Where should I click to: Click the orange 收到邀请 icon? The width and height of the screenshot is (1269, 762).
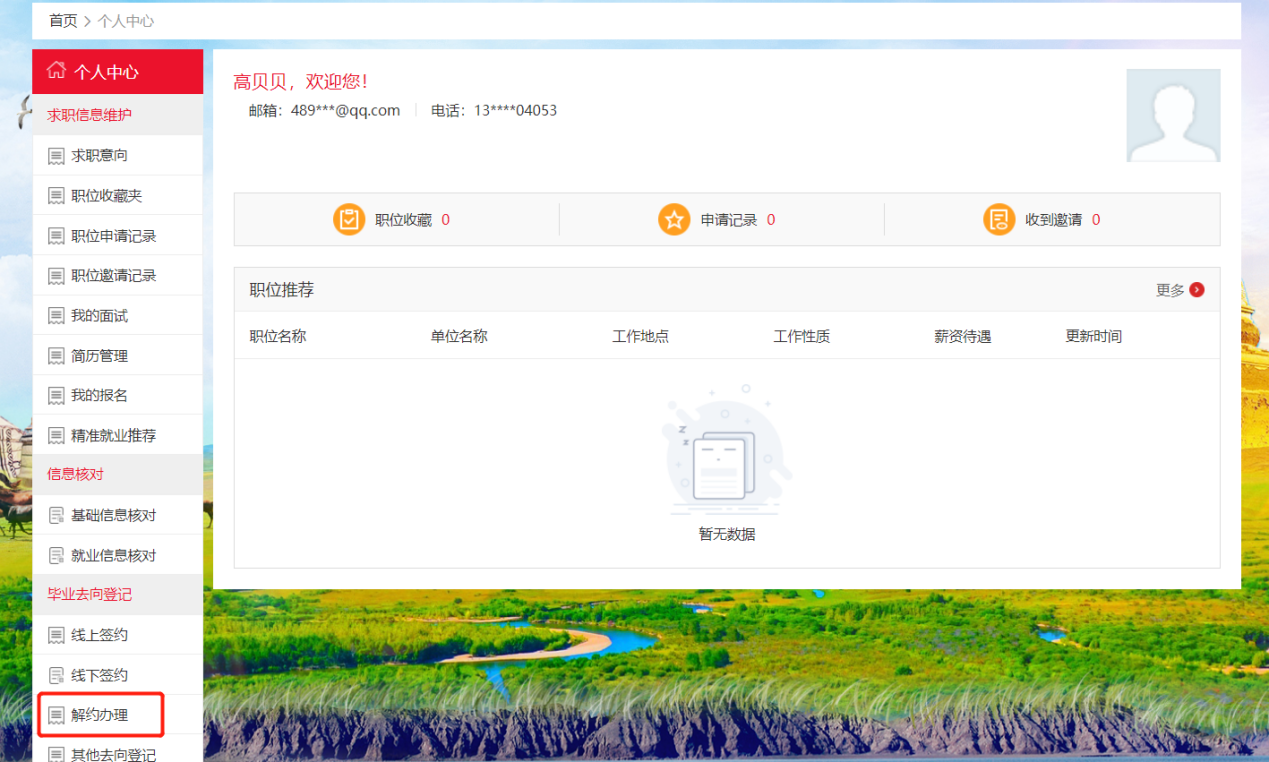(999, 219)
